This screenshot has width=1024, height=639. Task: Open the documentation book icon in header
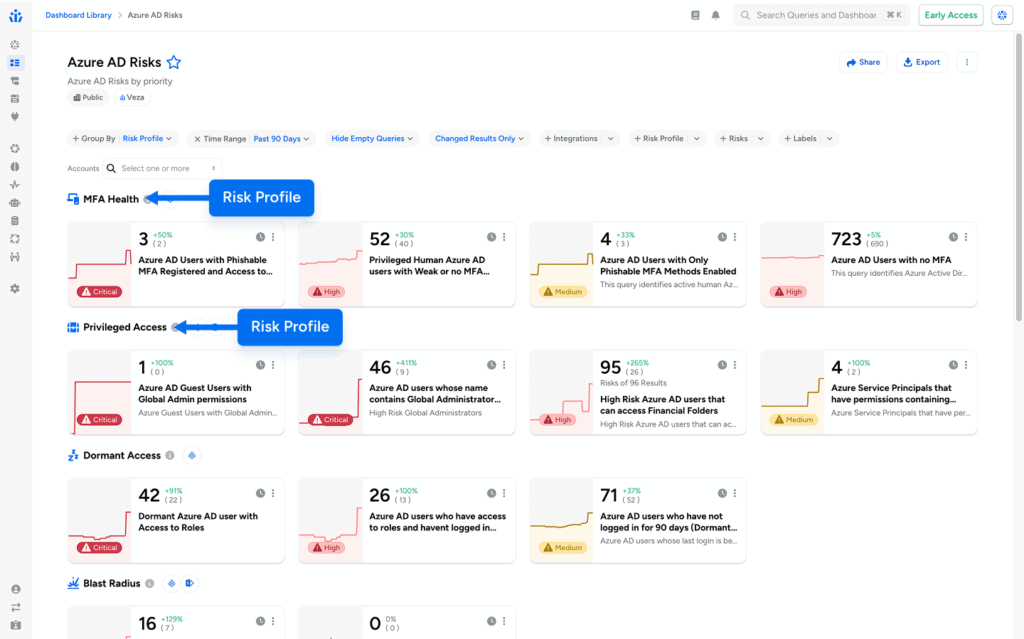point(696,15)
